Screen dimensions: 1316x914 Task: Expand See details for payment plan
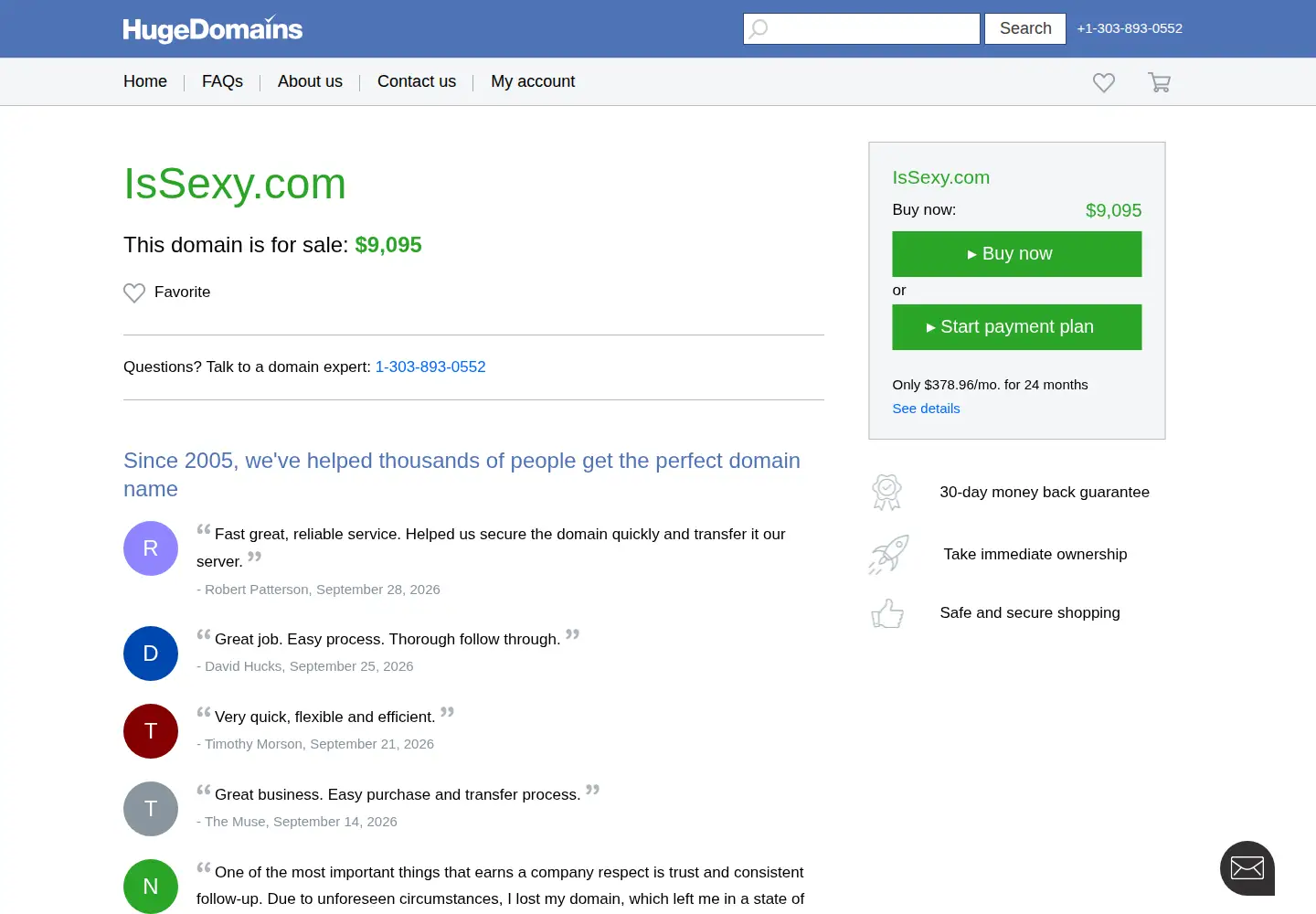[926, 409]
